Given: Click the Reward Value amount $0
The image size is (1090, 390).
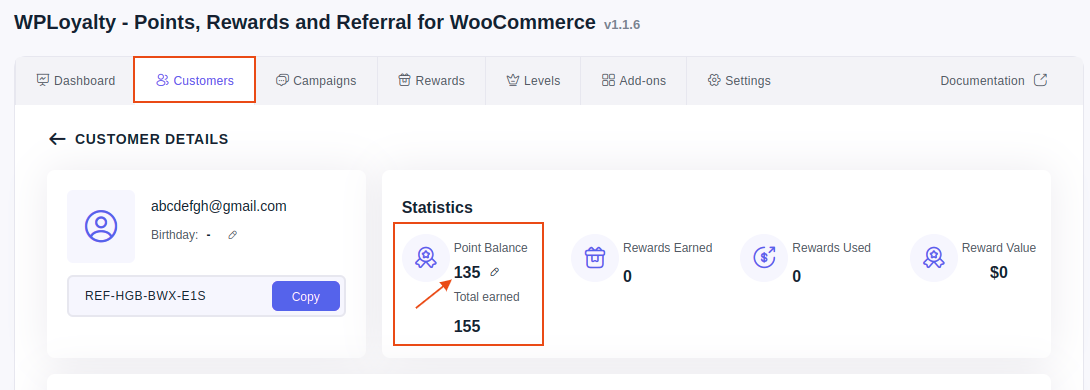Looking at the screenshot, I should point(999,273).
